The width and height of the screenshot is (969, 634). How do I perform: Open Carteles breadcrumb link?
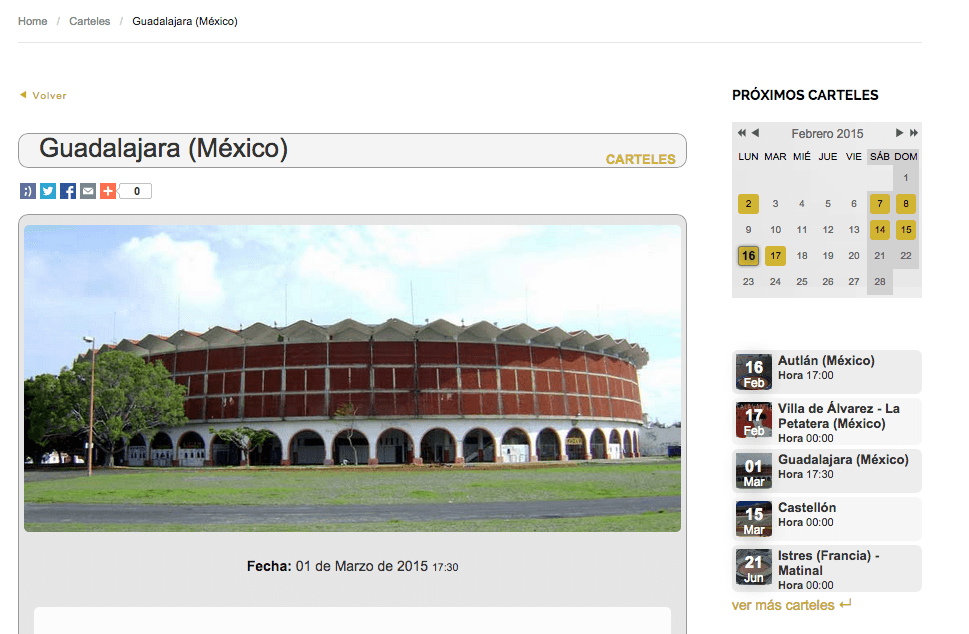click(x=90, y=21)
